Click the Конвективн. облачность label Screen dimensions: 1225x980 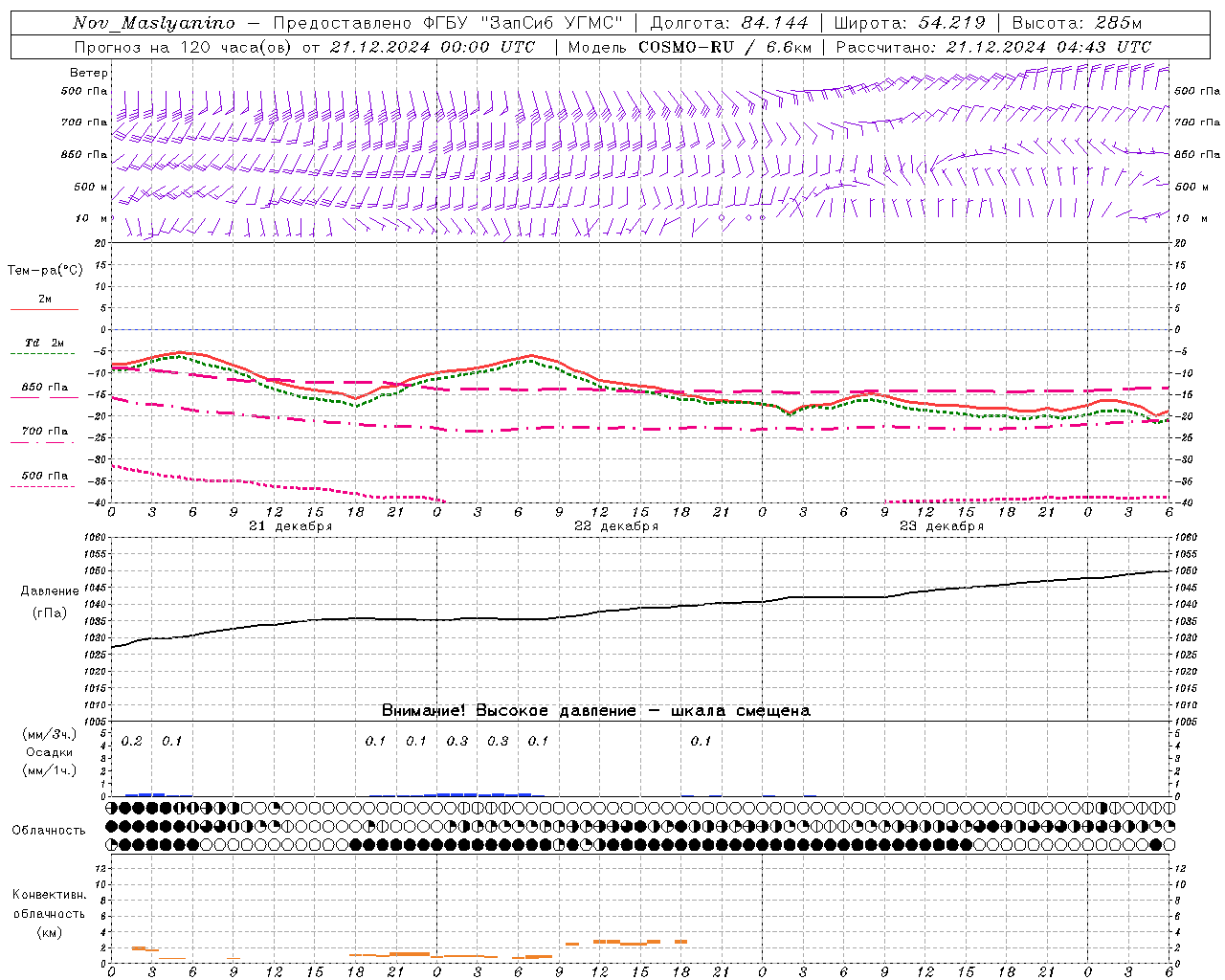pos(49,904)
